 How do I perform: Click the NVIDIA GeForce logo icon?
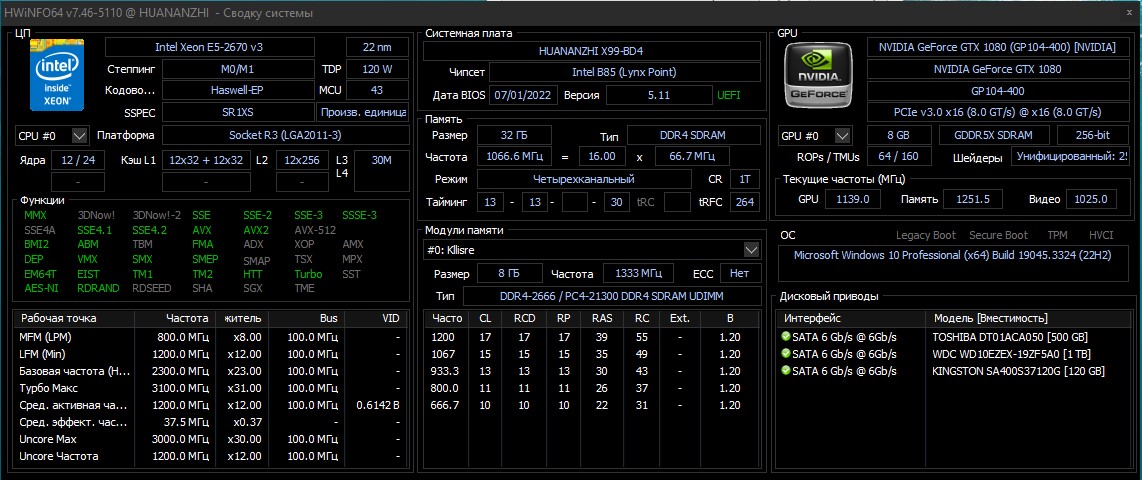coord(819,74)
